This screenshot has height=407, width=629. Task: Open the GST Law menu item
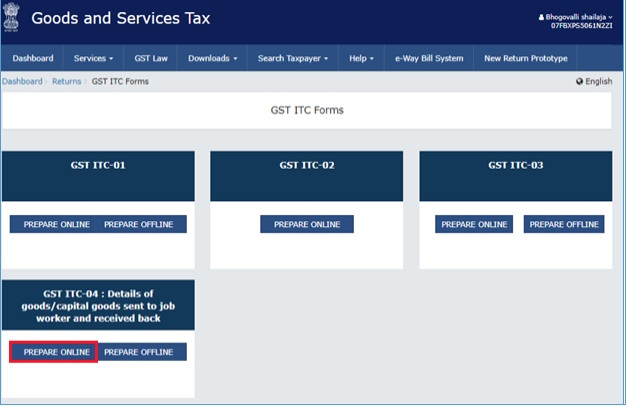pyautogui.click(x=151, y=58)
